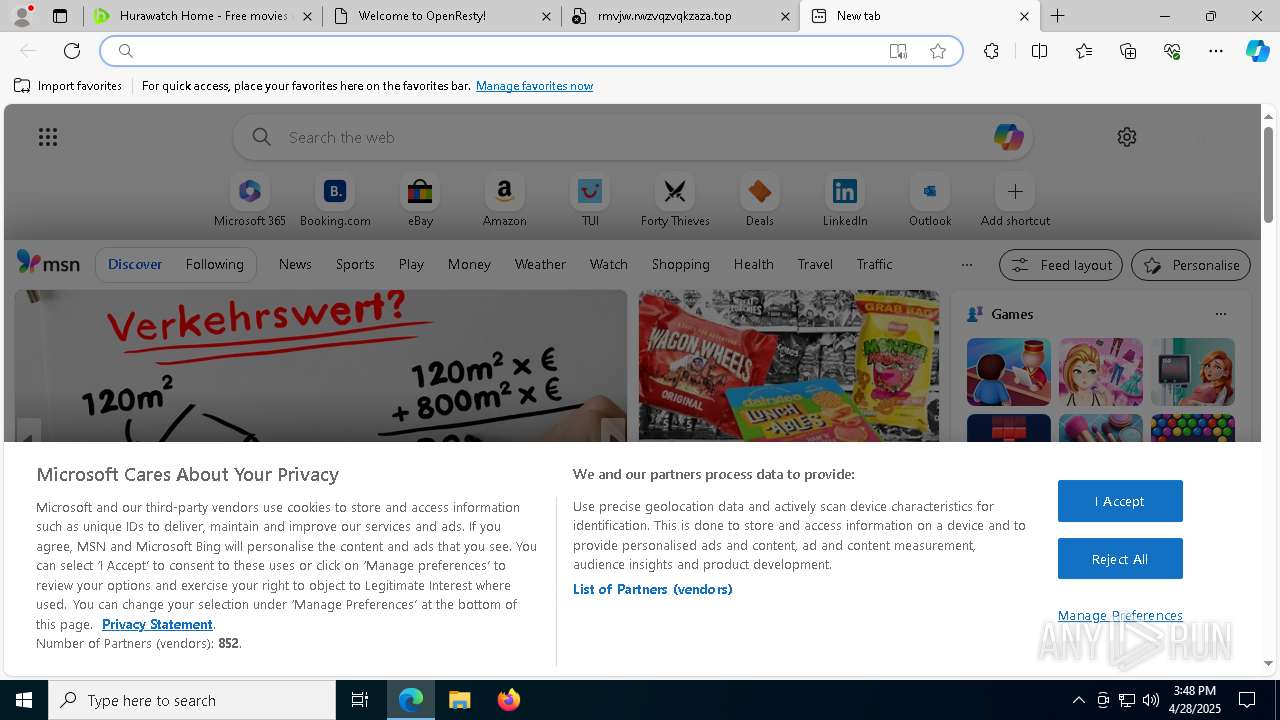
Task: Open News category in MSN
Action: coord(295,264)
